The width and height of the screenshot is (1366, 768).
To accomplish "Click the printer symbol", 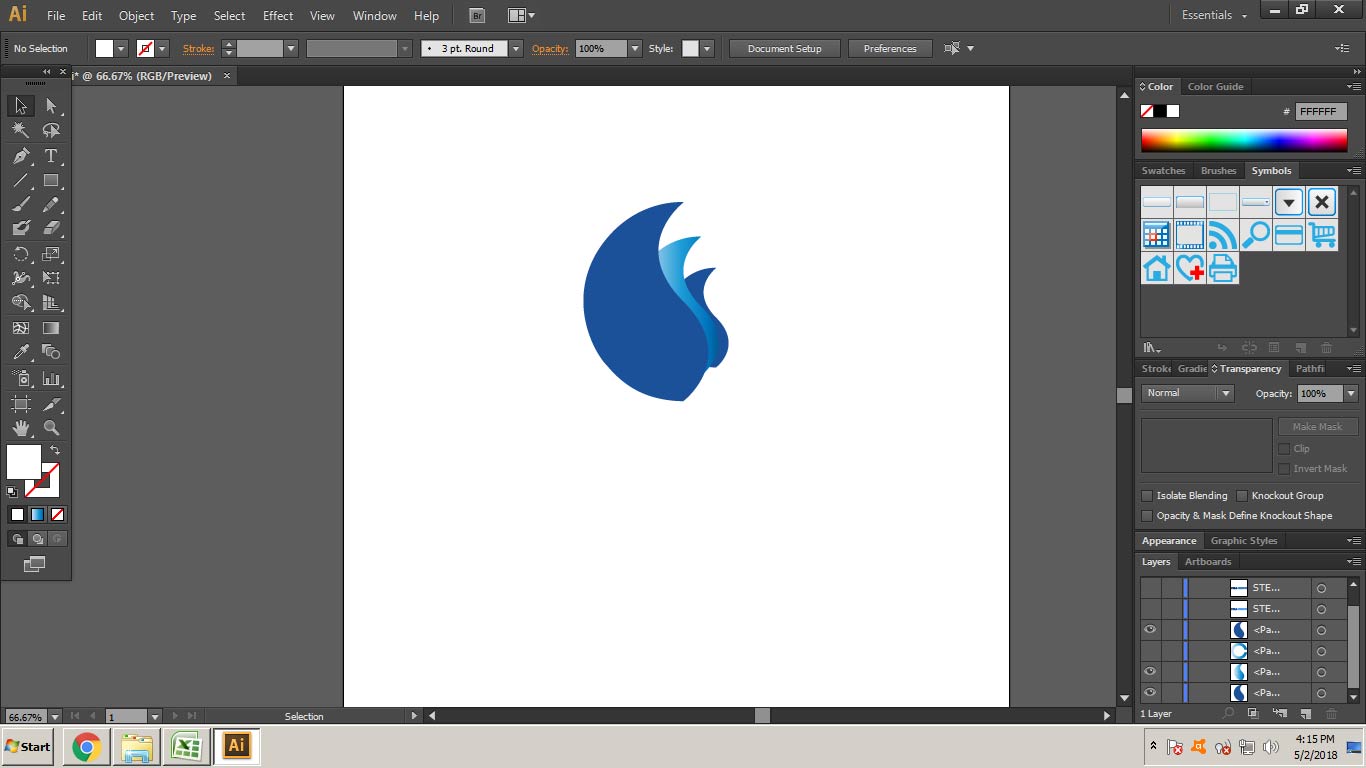I will 1223,268.
